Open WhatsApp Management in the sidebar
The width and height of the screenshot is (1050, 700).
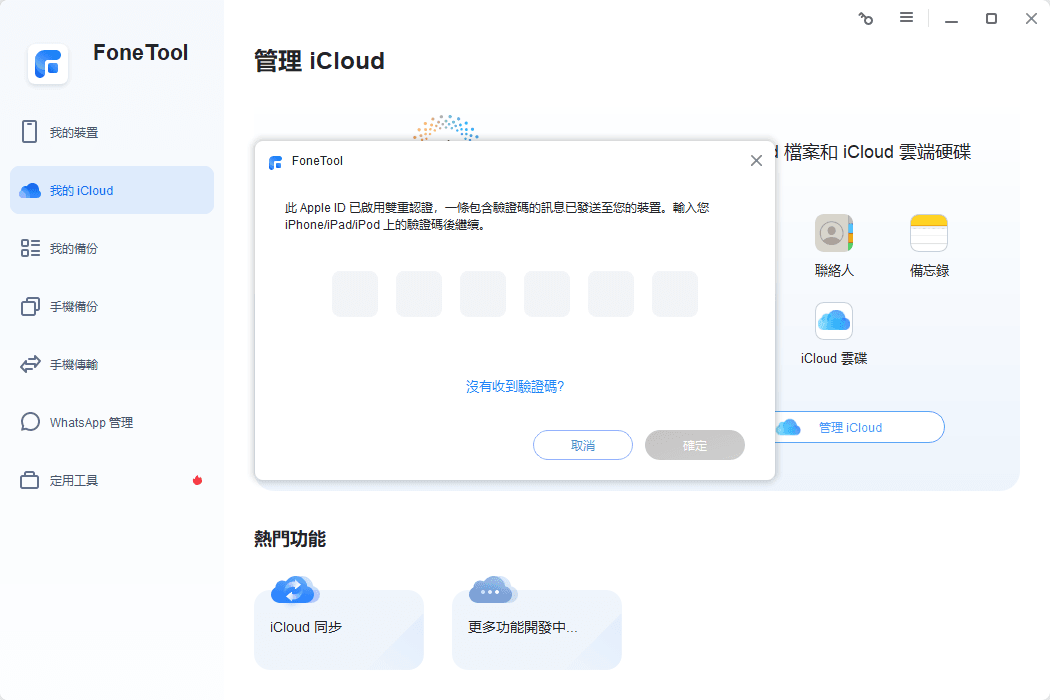coord(90,422)
